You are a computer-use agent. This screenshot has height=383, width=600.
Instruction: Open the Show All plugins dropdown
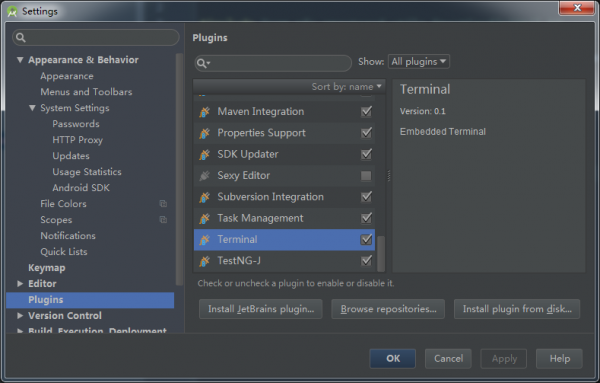pyautogui.click(x=419, y=62)
